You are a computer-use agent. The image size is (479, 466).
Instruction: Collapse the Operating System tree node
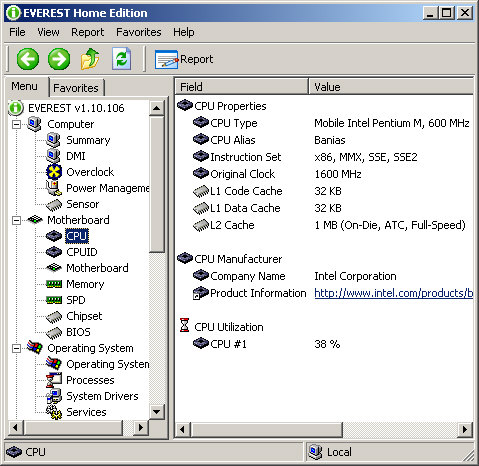pos(16,348)
